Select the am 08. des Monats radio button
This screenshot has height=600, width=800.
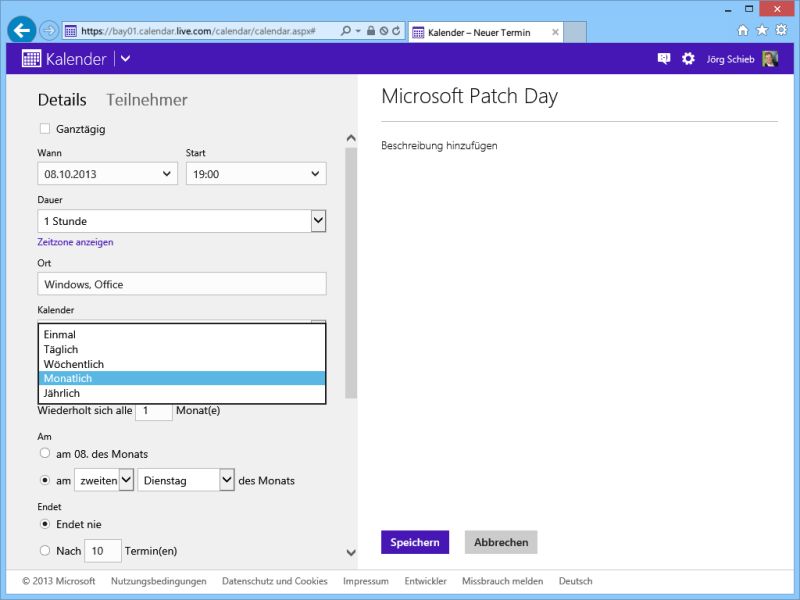pyautogui.click(x=45, y=453)
